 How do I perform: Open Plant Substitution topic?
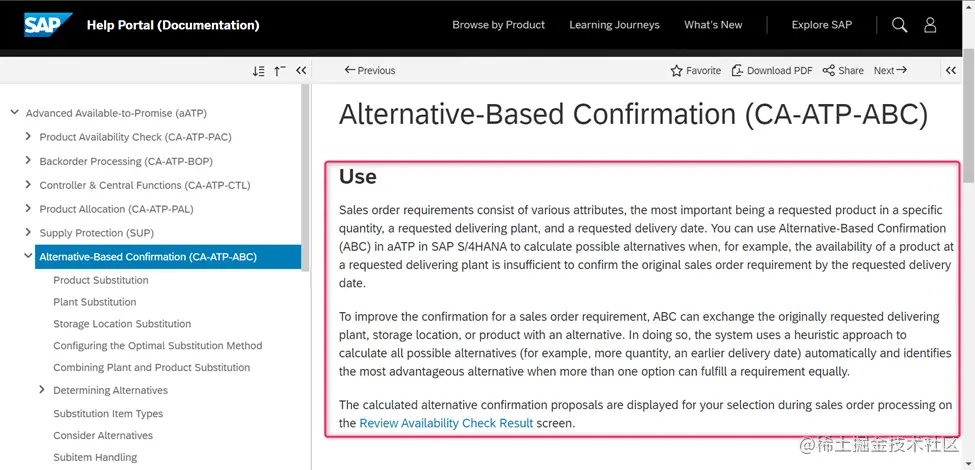95,302
